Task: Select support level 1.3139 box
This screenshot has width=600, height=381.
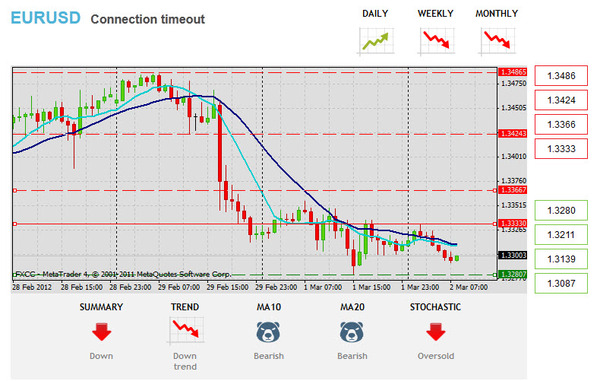Action: (561, 259)
